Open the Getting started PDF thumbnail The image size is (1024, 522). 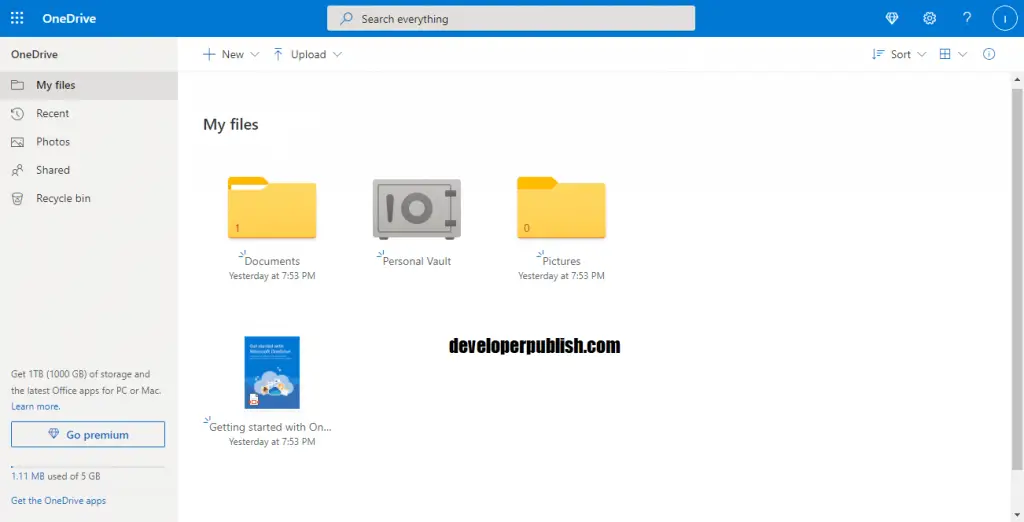pyautogui.click(x=272, y=372)
